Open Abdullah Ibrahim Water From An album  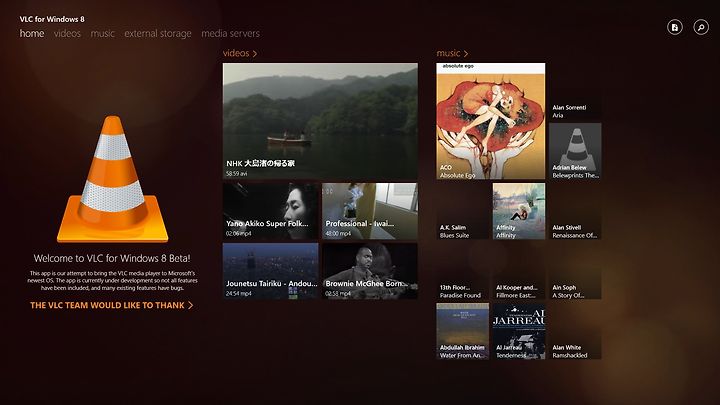tap(462, 331)
